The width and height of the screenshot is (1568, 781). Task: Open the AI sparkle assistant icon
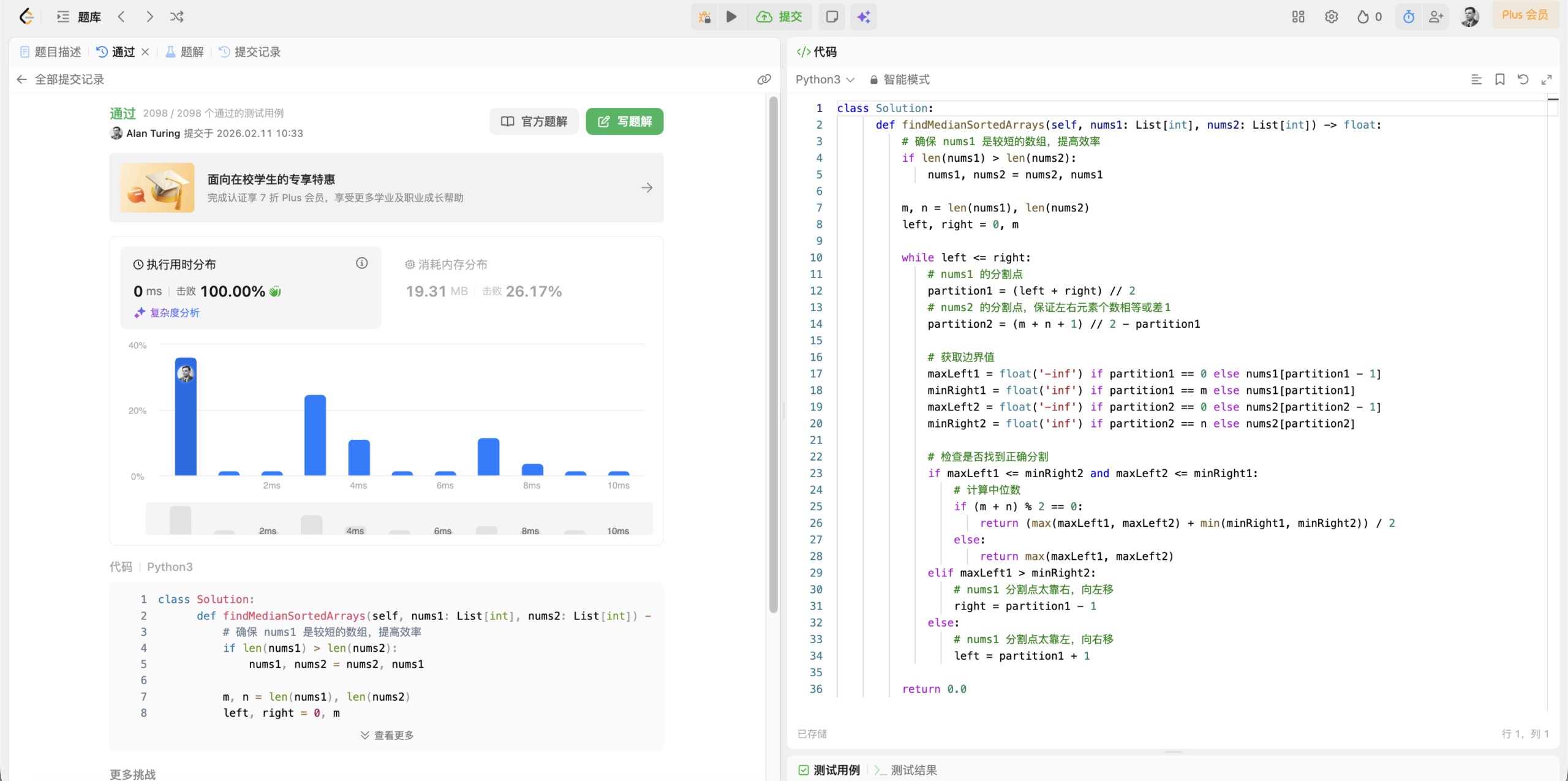point(864,17)
